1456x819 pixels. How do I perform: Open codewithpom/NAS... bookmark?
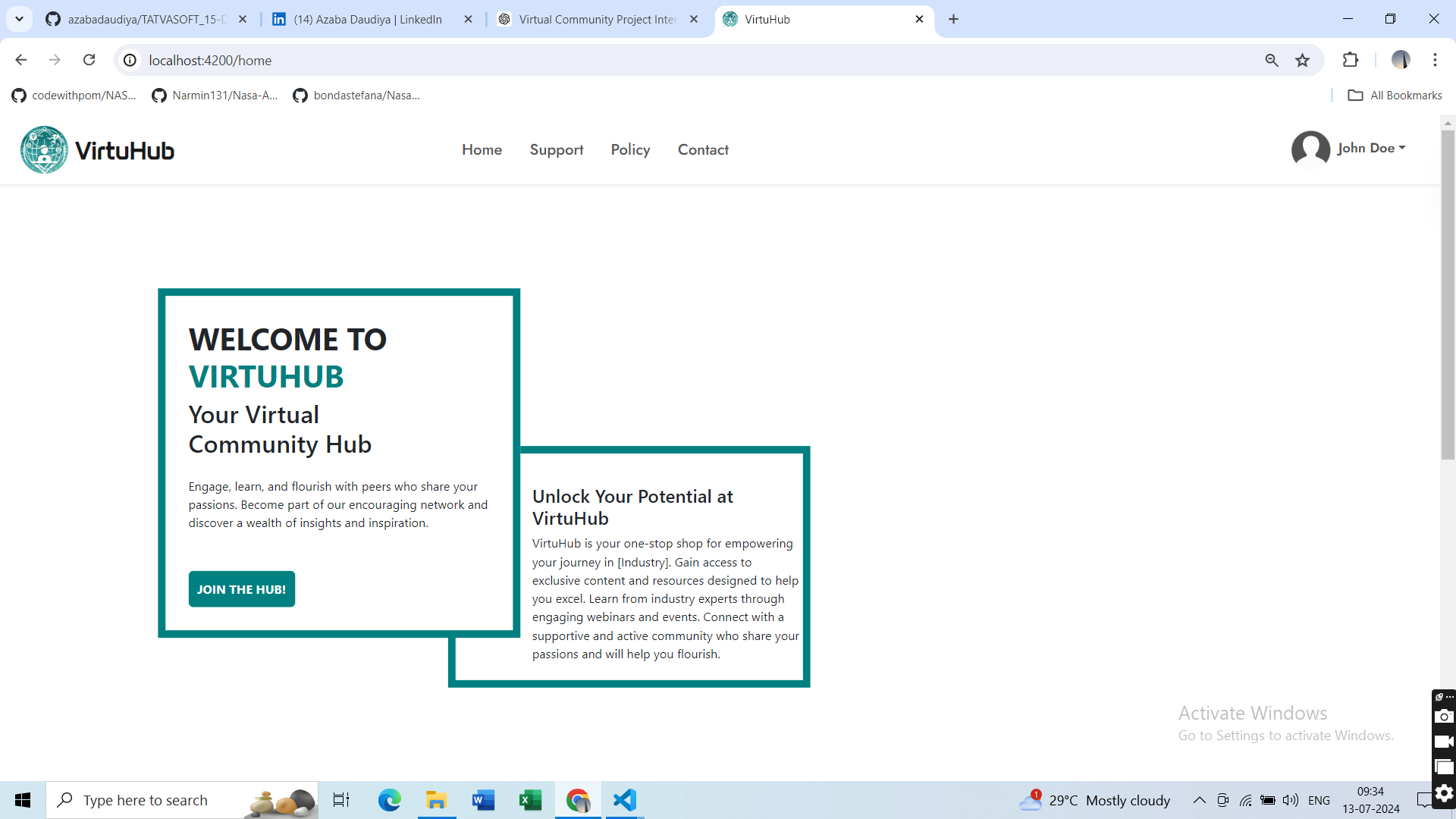(74, 95)
